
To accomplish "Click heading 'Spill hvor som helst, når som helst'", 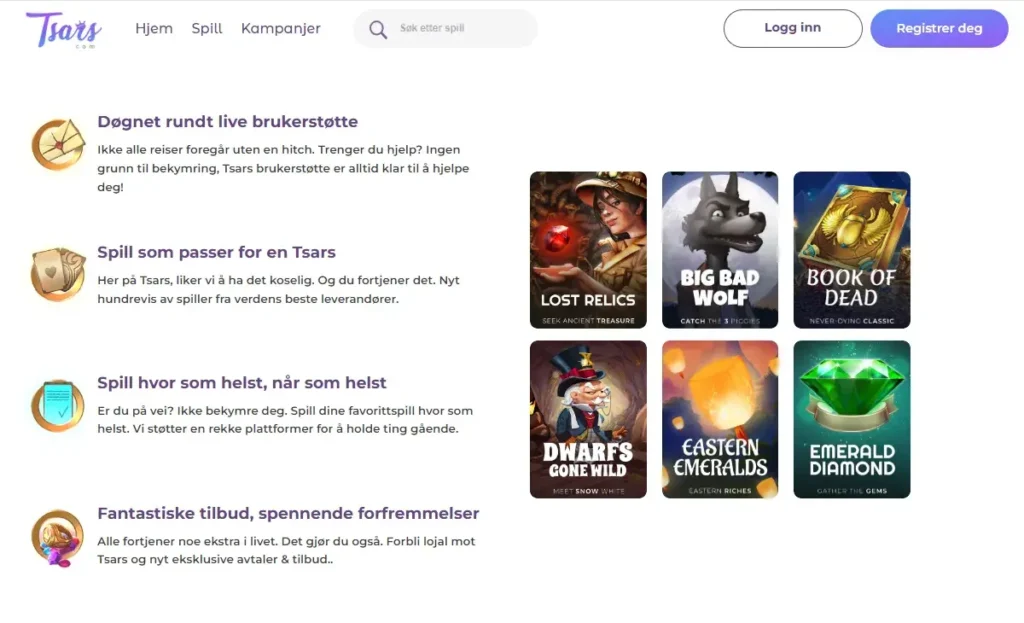I will click(x=242, y=383).
